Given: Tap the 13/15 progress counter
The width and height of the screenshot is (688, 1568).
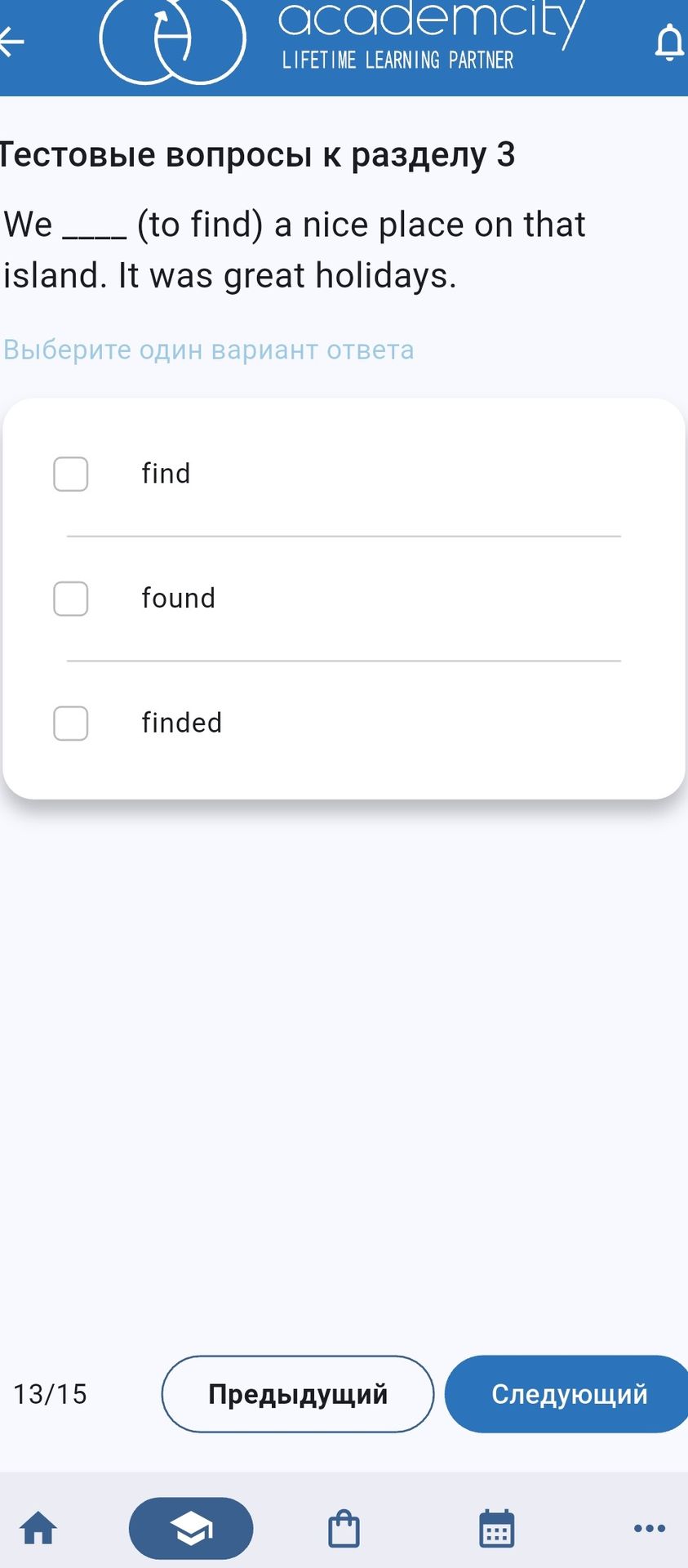Looking at the screenshot, I should pos(50,1394).
